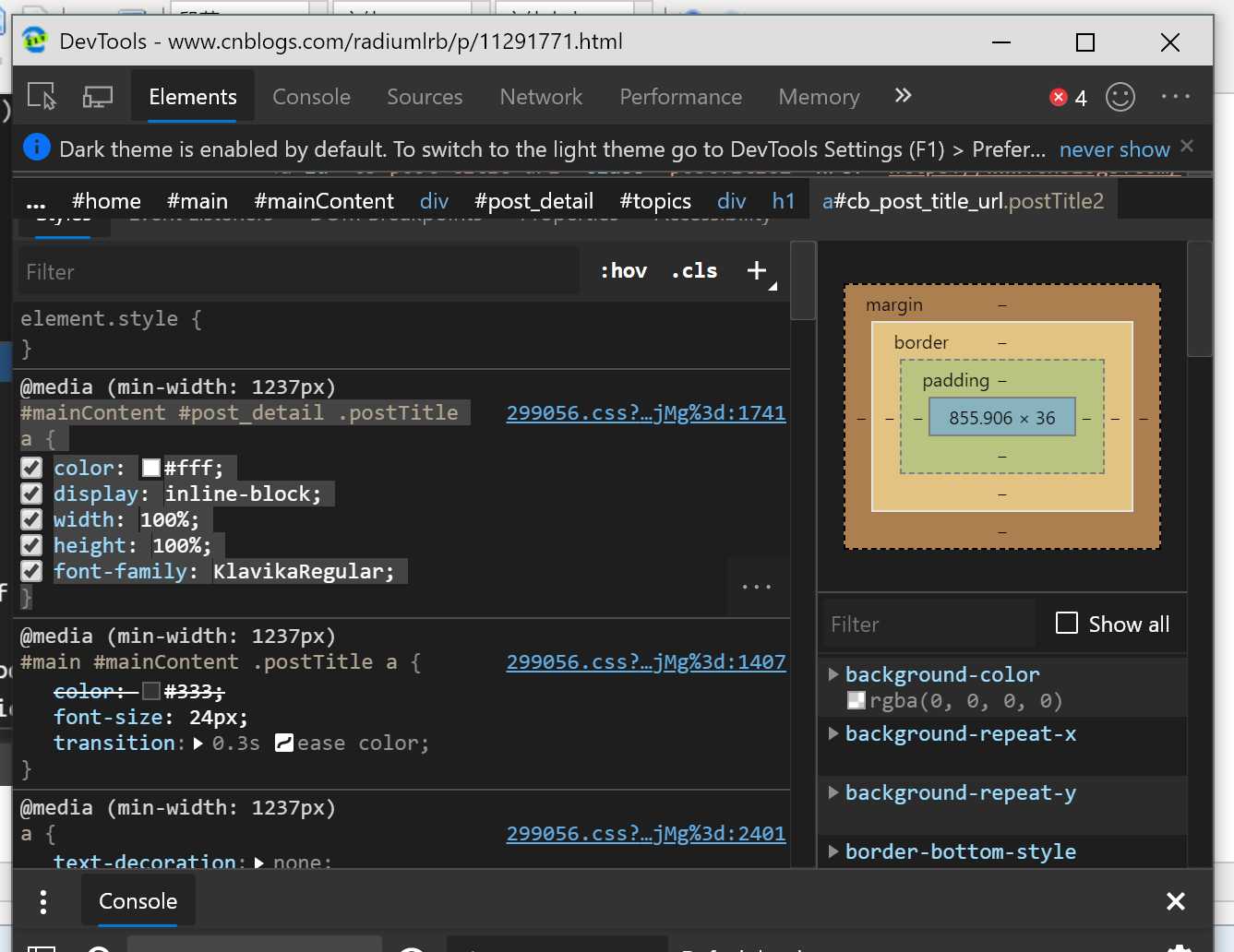This screenshot has height=952, width=1234.
Task: Open the Memory tab
Action: tap(819, 97)
